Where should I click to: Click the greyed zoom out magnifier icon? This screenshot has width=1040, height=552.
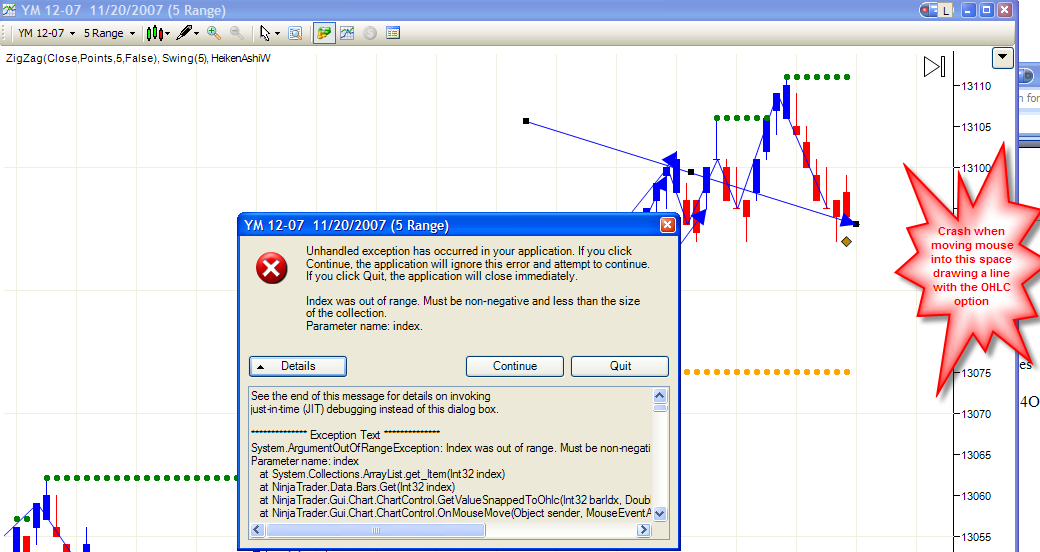tap(236, 33)
